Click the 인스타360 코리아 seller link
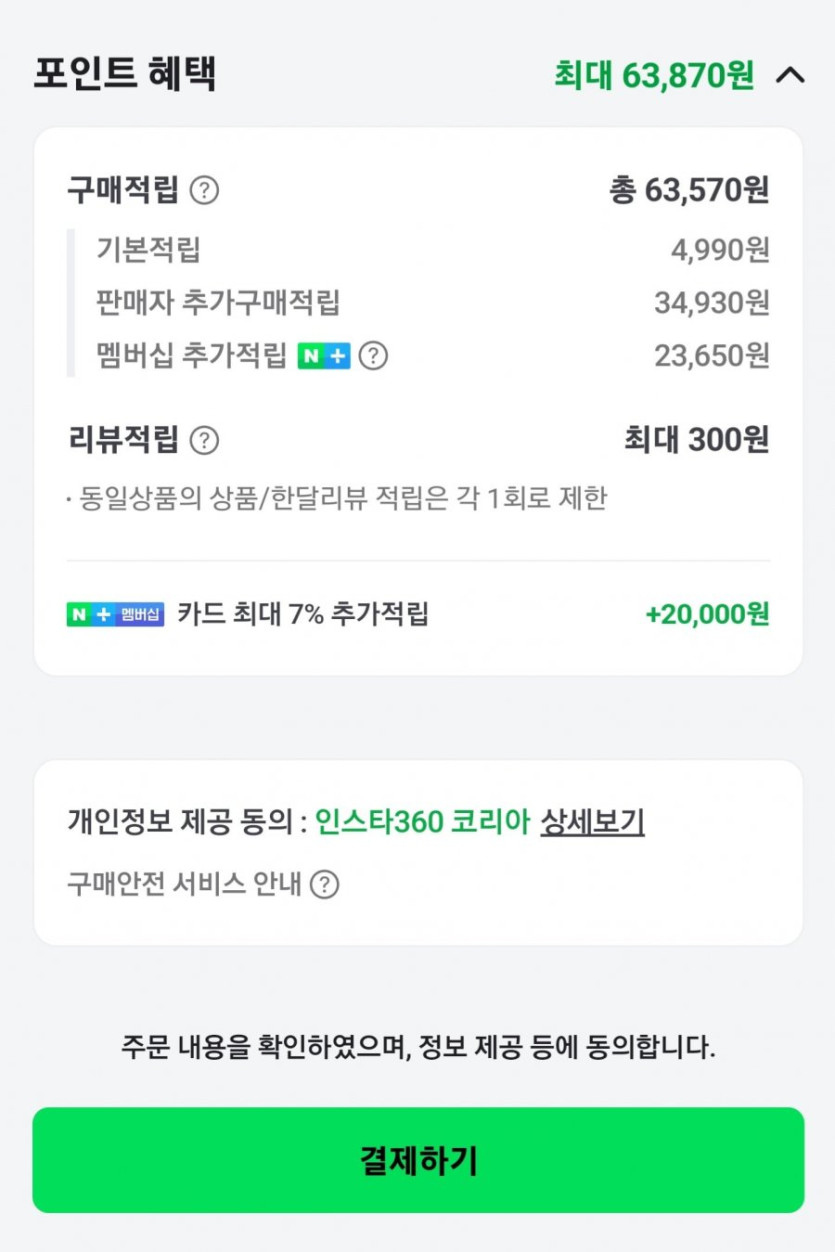 point(422,822)
